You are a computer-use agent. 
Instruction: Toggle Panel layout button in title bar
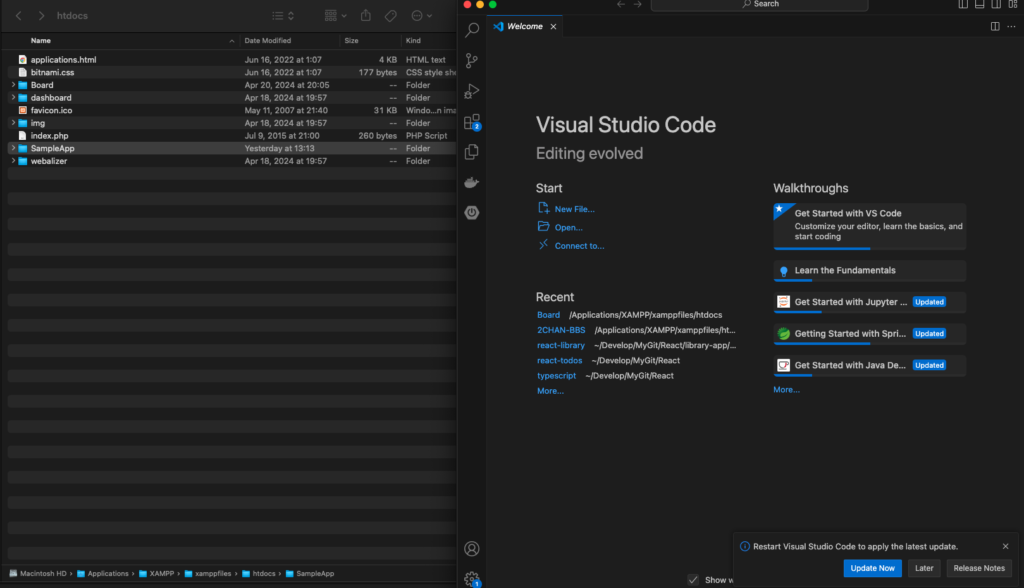click(979, 5)
